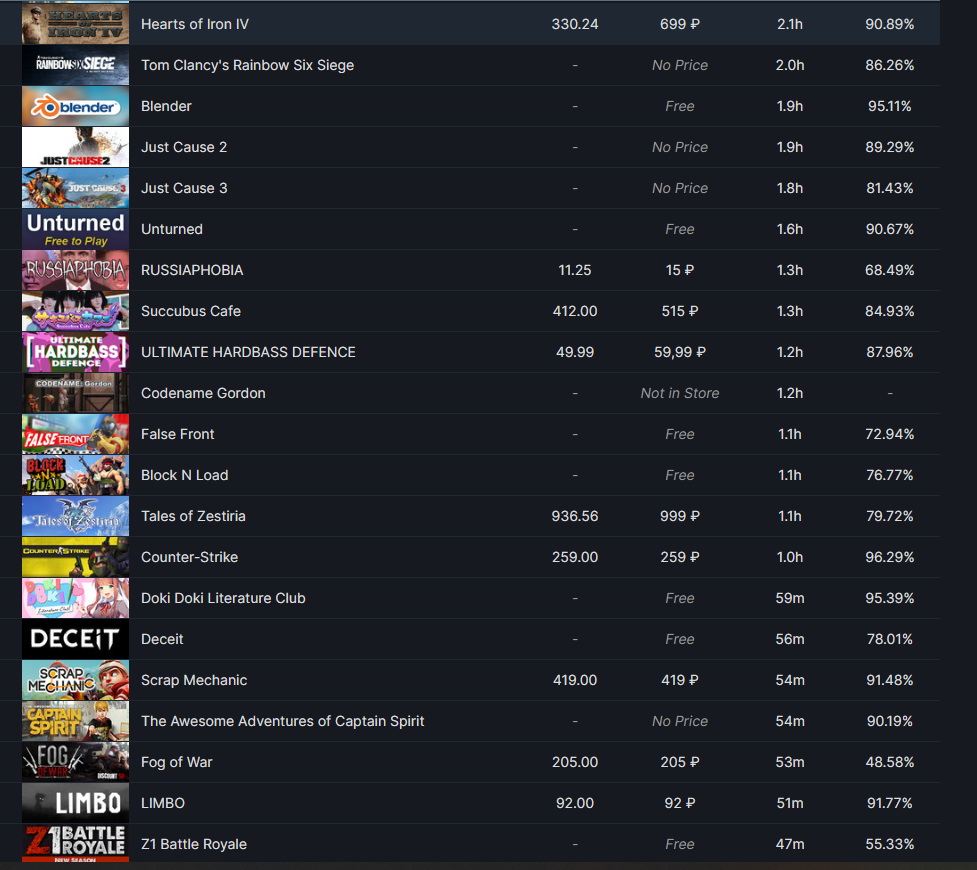Click the Tom Clancy's Rainbow Six Siege title

pos(247,65)
